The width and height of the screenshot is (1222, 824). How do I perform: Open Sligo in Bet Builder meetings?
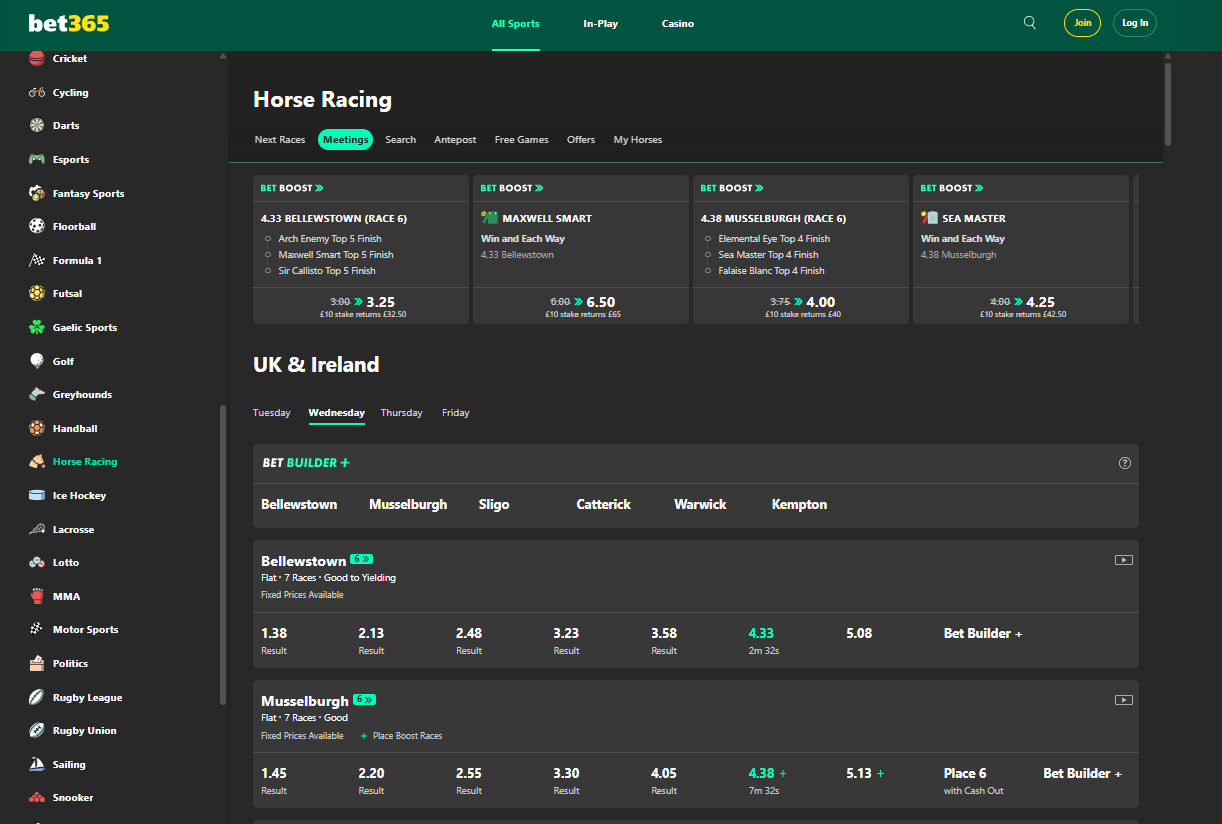coord(494,505)
